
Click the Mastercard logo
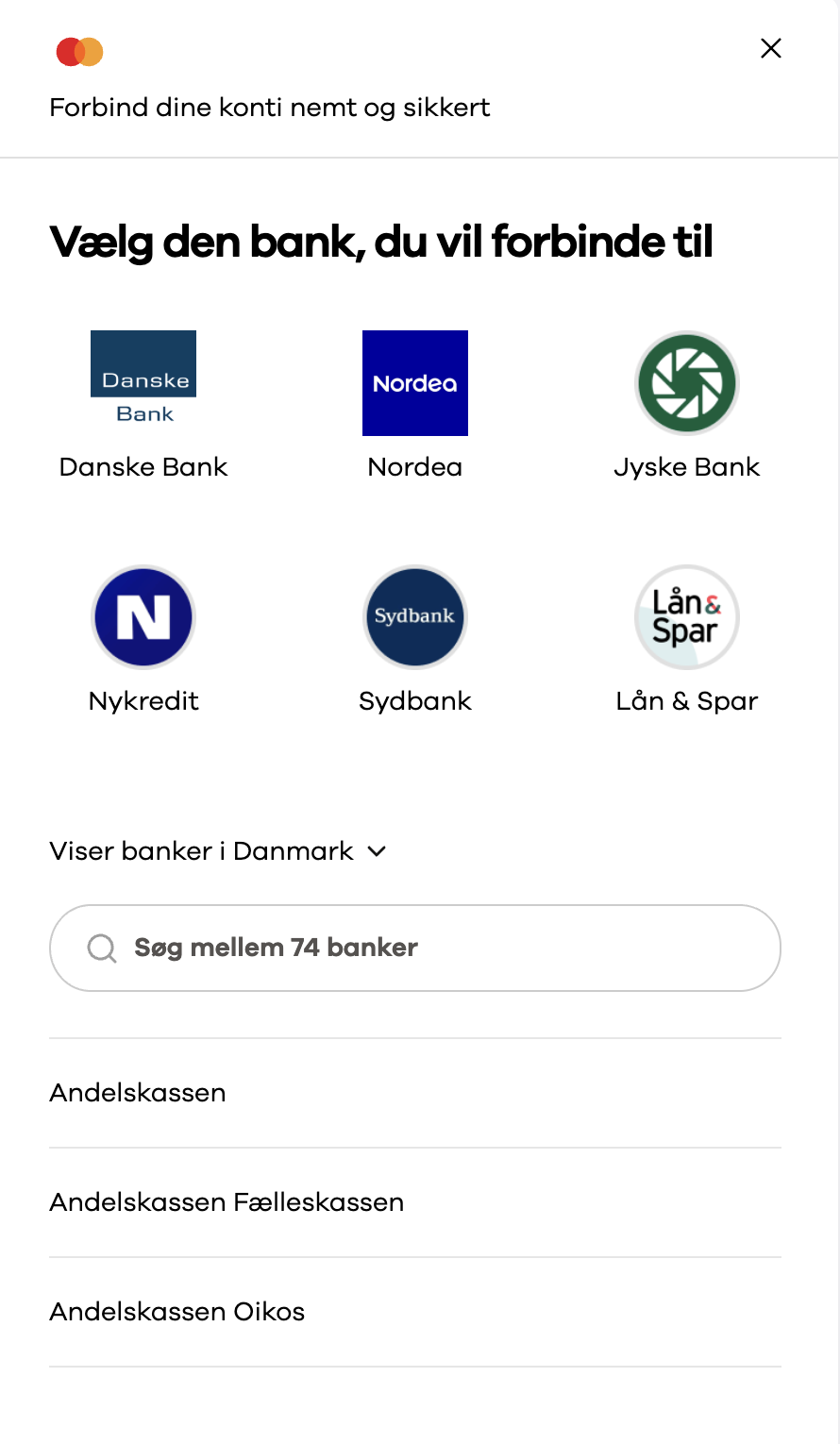click(80, 51)
